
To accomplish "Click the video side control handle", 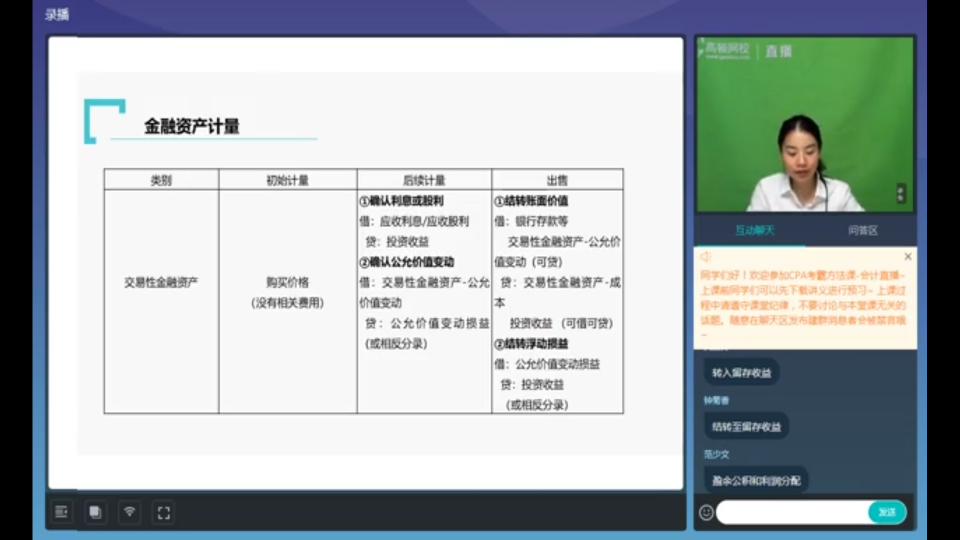I will click(x=901, y=193).
